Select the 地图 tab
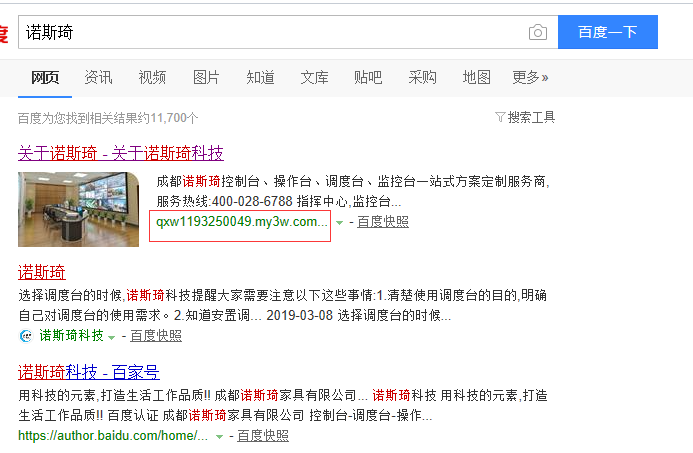The height and width of the screenshot is (453, 693). (x=476, y=77)
